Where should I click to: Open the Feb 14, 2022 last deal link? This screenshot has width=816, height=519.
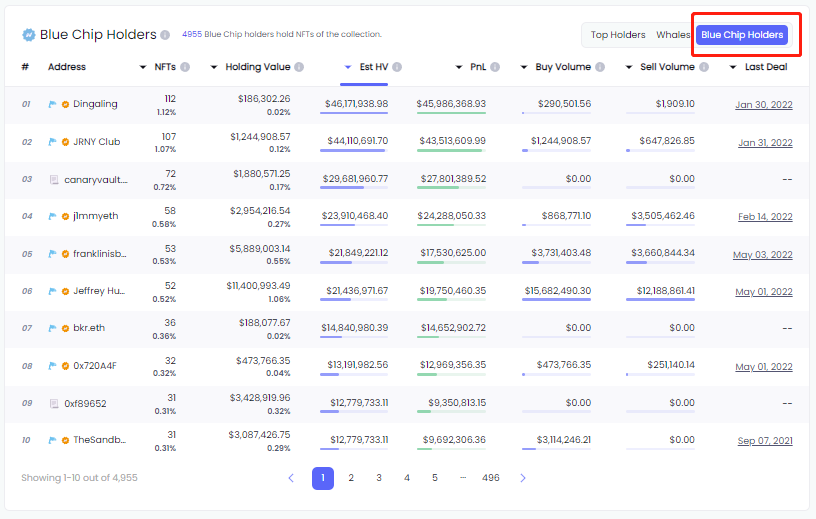tap(765, 217)
